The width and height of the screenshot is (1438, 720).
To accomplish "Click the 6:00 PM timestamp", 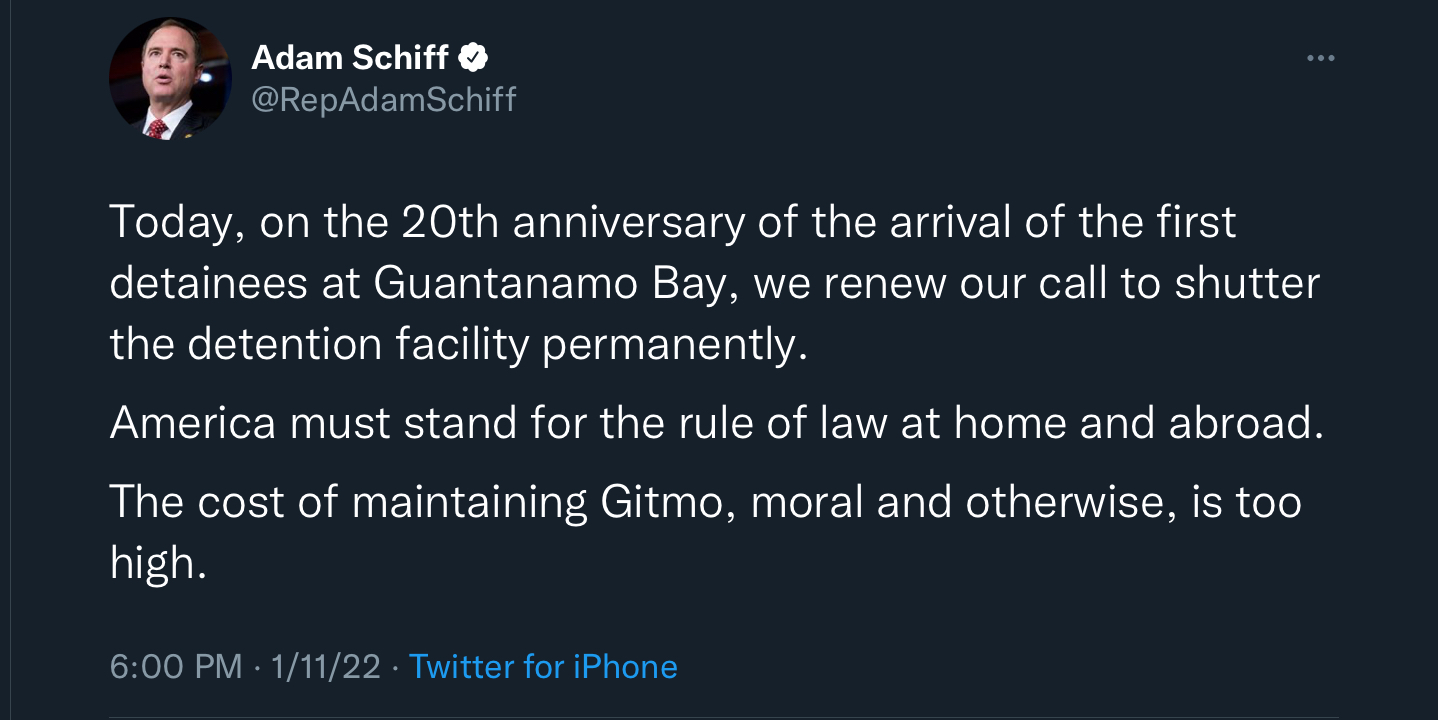I will pyautogui.click(x=176, y=667).
